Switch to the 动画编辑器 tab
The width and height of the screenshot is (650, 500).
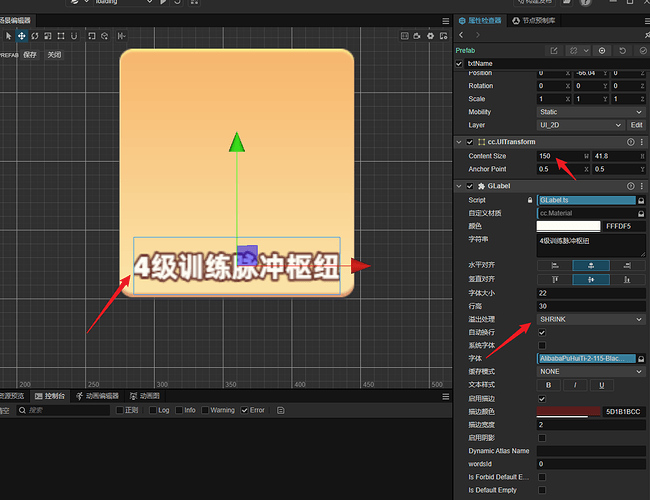click(98, 396)
